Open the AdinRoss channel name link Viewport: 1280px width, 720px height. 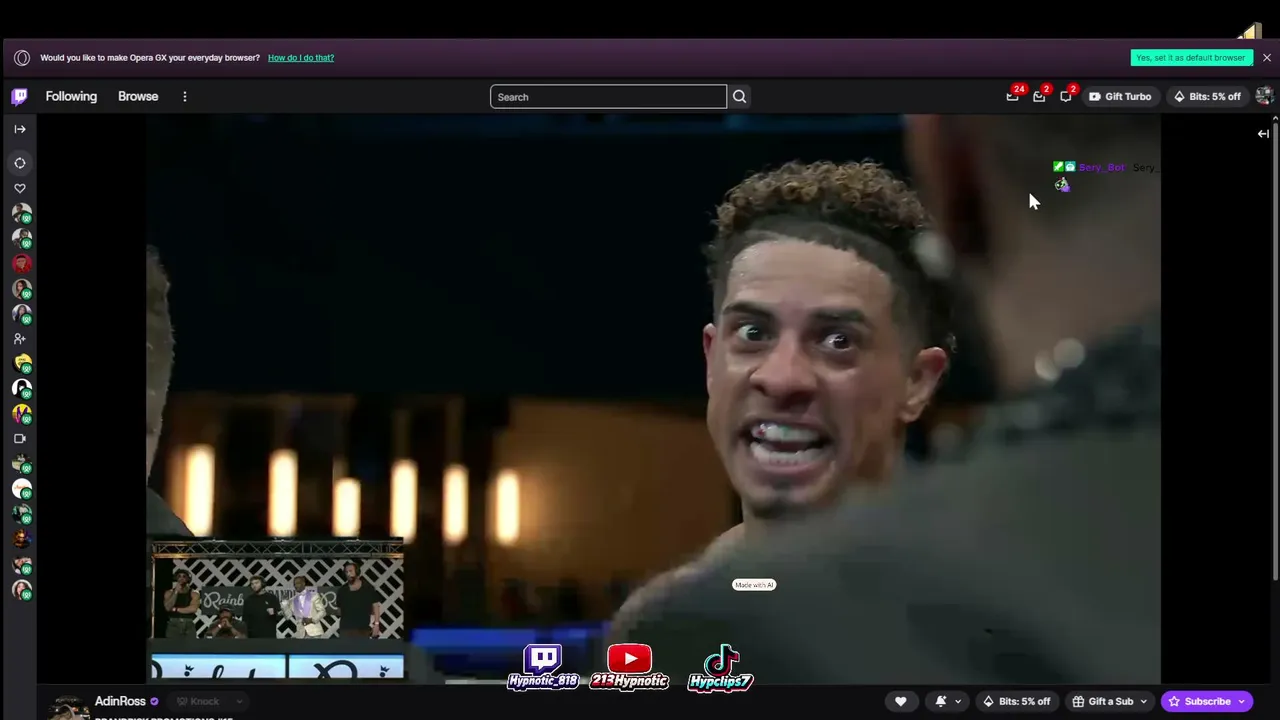tap(120, 701)
